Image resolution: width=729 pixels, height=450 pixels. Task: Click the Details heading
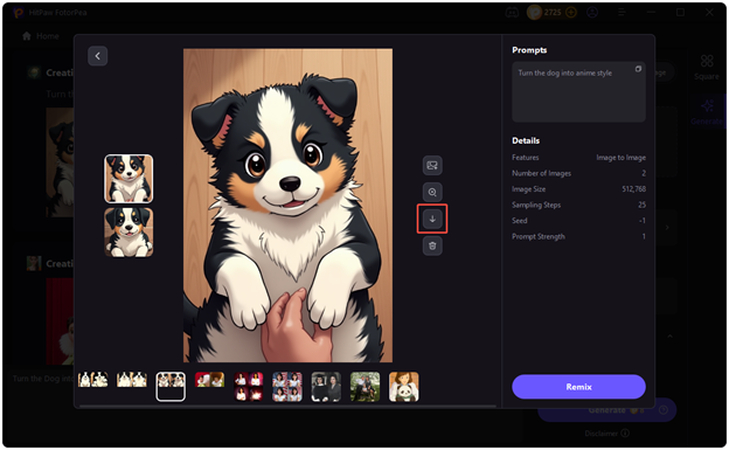[526, 141]
